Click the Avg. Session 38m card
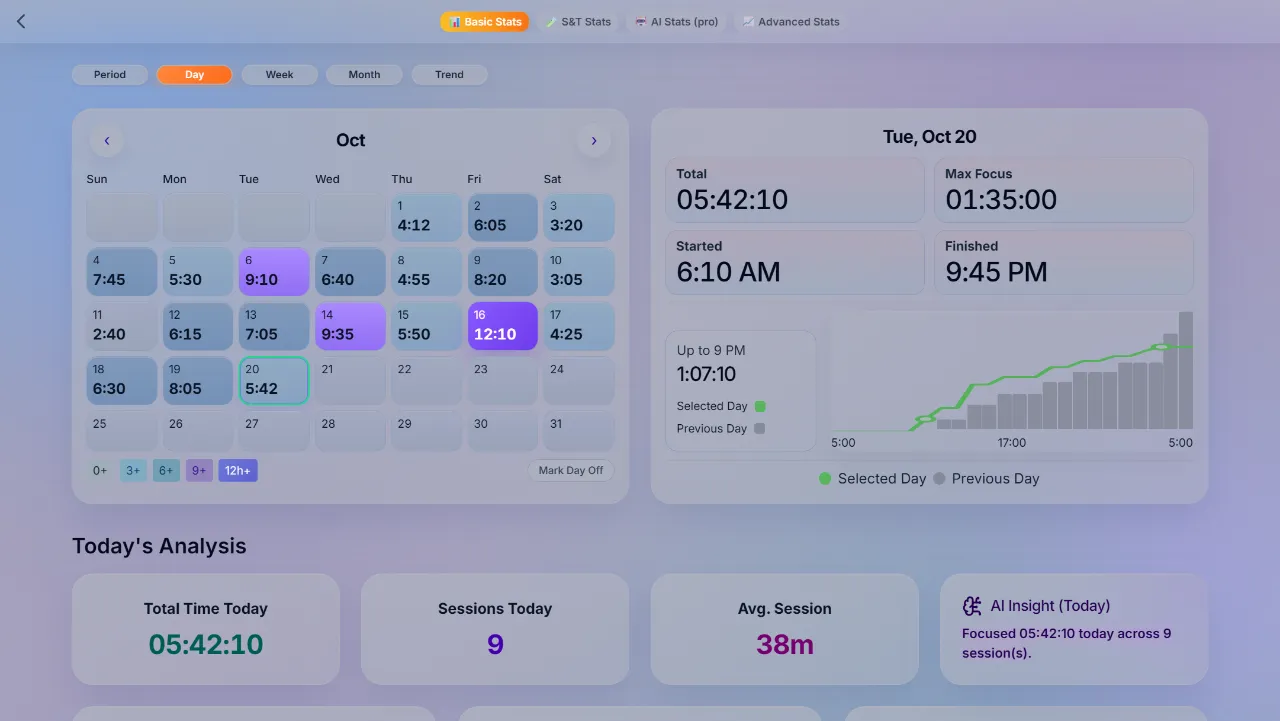The width and height of the screenshot is (1280, 721). tap(785, 629)
